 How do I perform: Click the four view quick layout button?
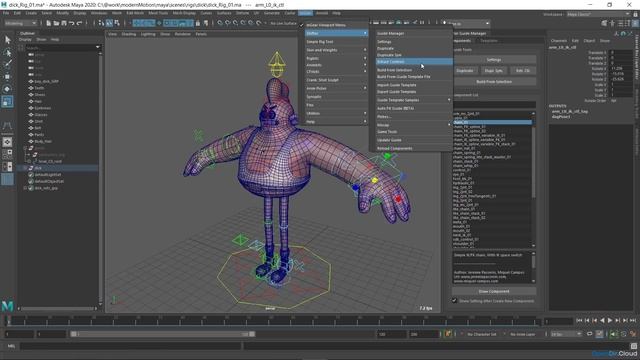click(7, 154)
